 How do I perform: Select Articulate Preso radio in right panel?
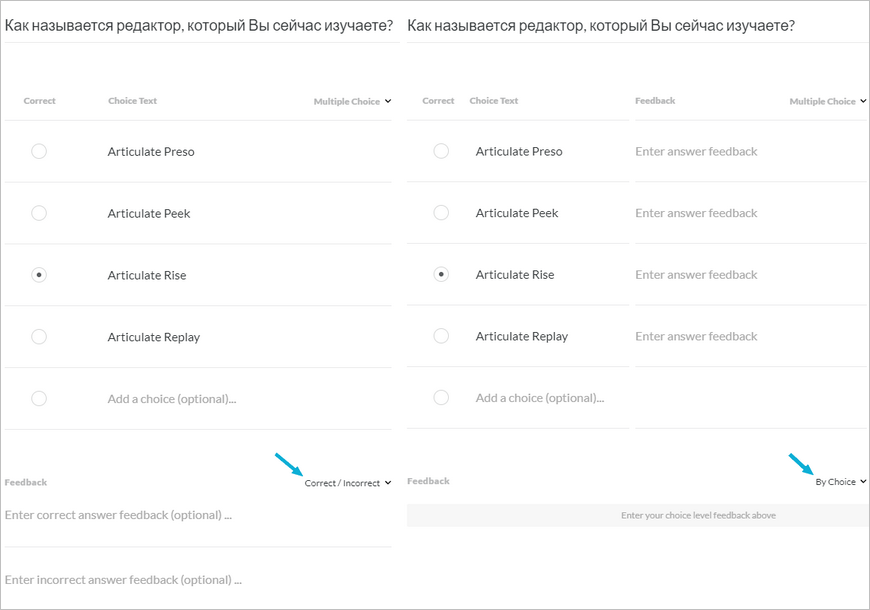tap(441, 151)
